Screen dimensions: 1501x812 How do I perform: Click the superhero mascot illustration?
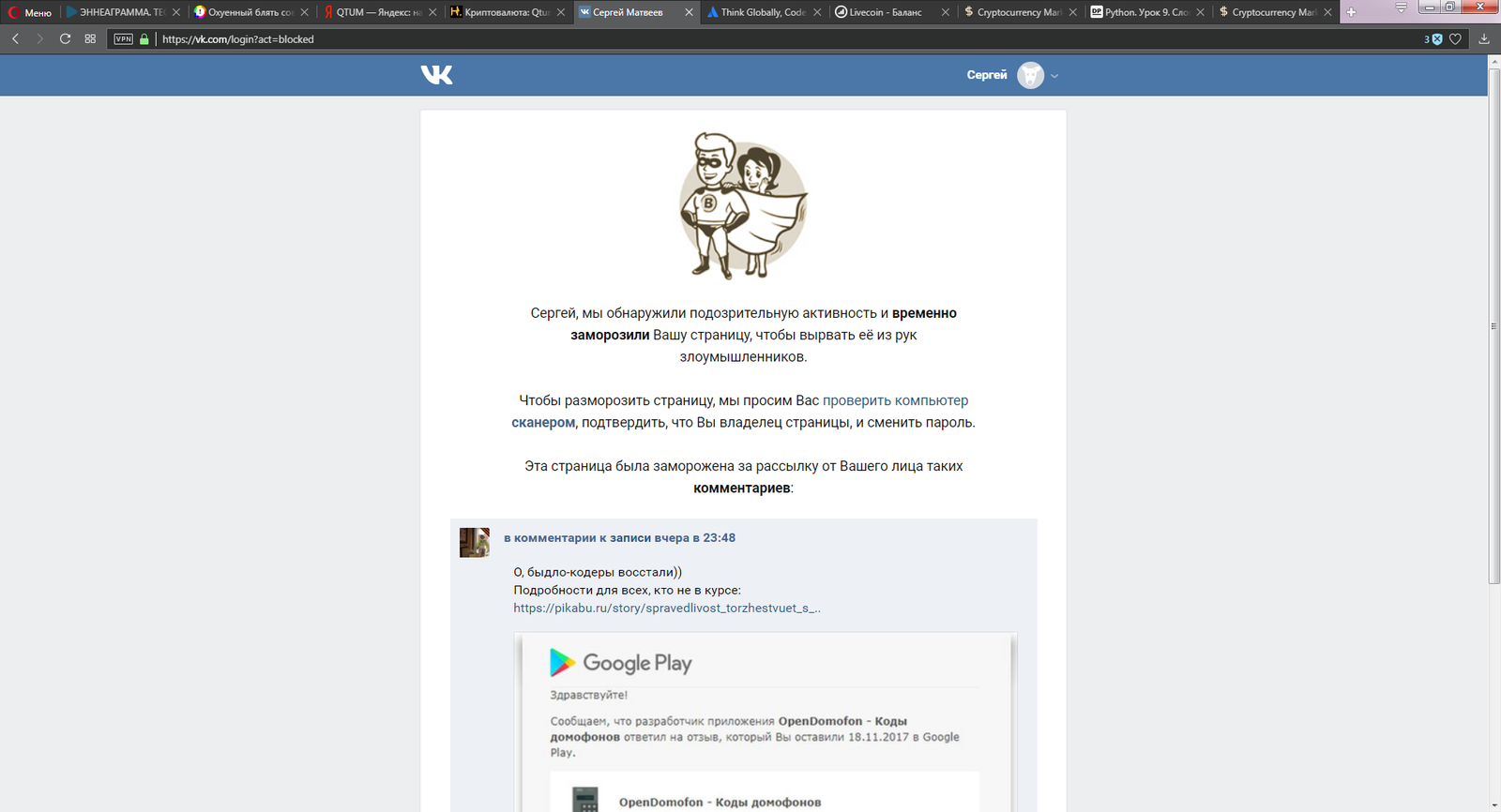coord(743,205)
